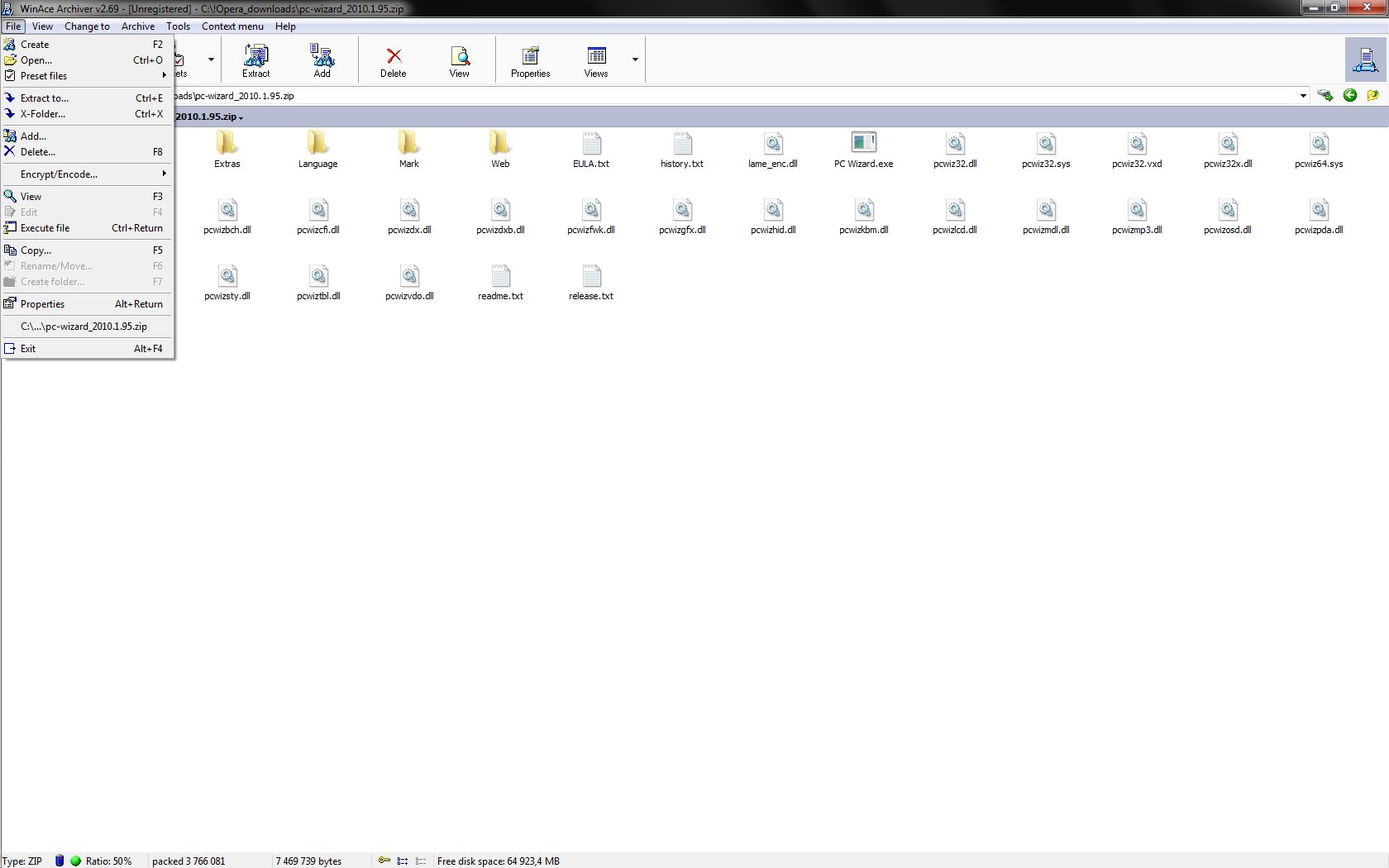
Task: Click the key icon in status bar
Action: pyautogui.click(x=384, y=861)
